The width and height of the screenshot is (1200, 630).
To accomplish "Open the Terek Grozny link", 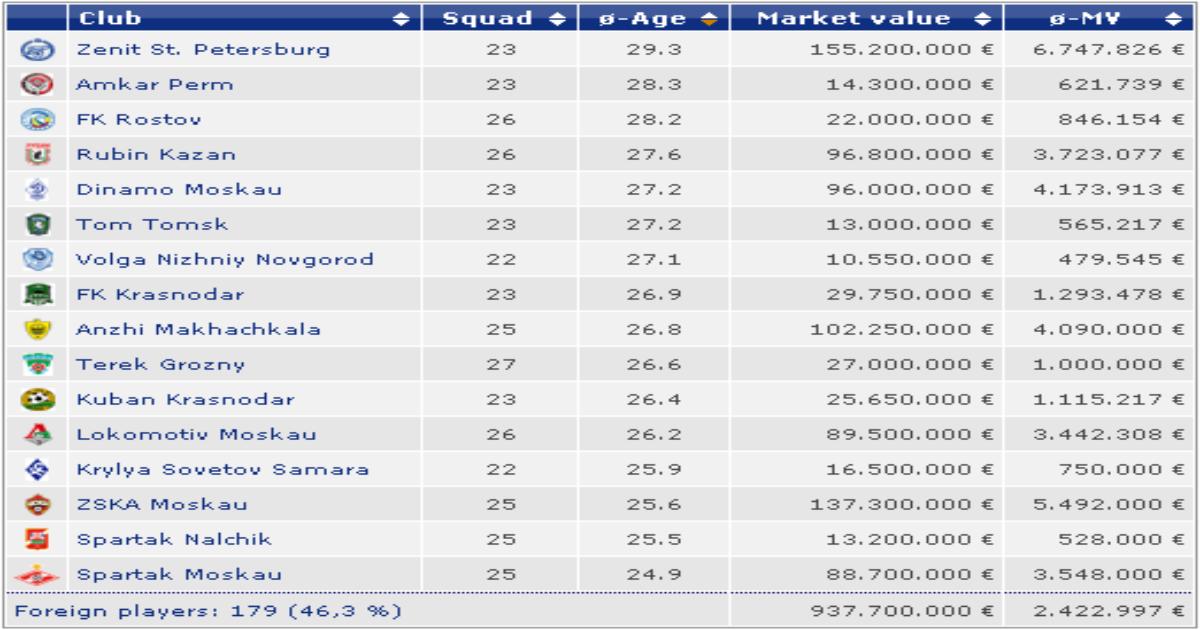I will (161, 365).
